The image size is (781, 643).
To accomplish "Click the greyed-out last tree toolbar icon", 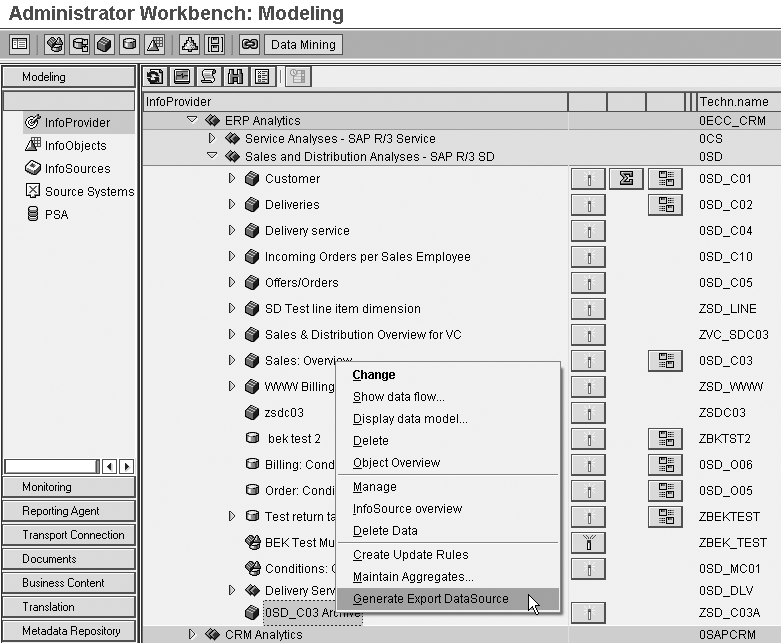I will (x=298, y=76).
